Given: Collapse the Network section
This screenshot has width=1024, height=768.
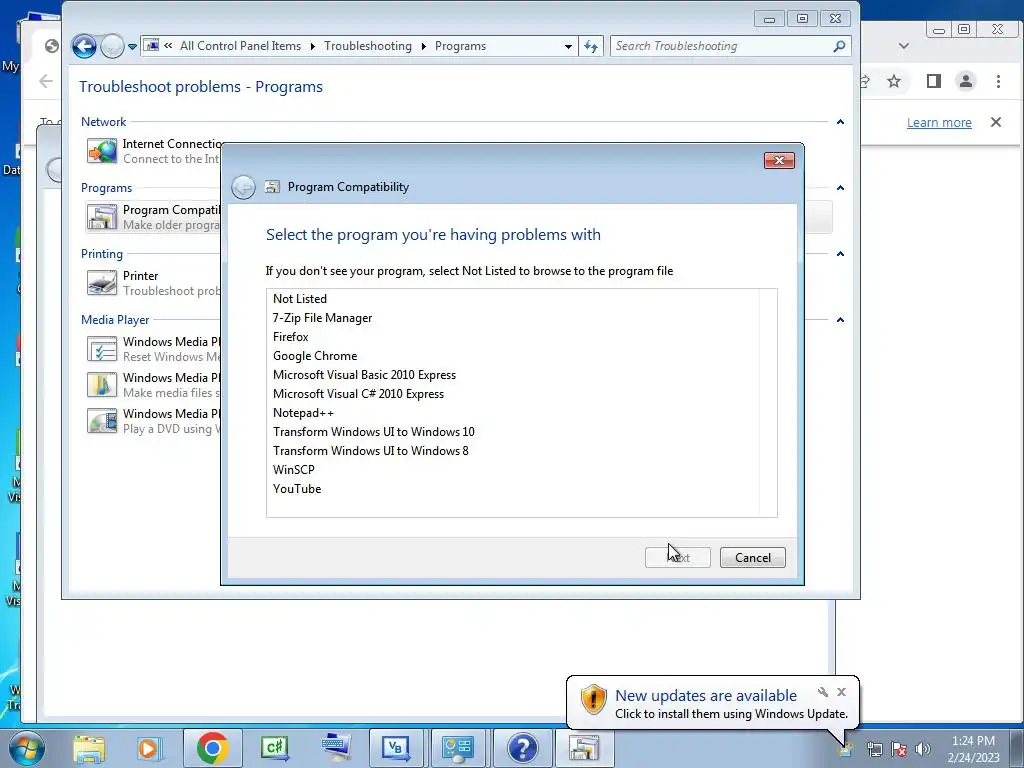Looking at the screenshot, I should 840,122.
